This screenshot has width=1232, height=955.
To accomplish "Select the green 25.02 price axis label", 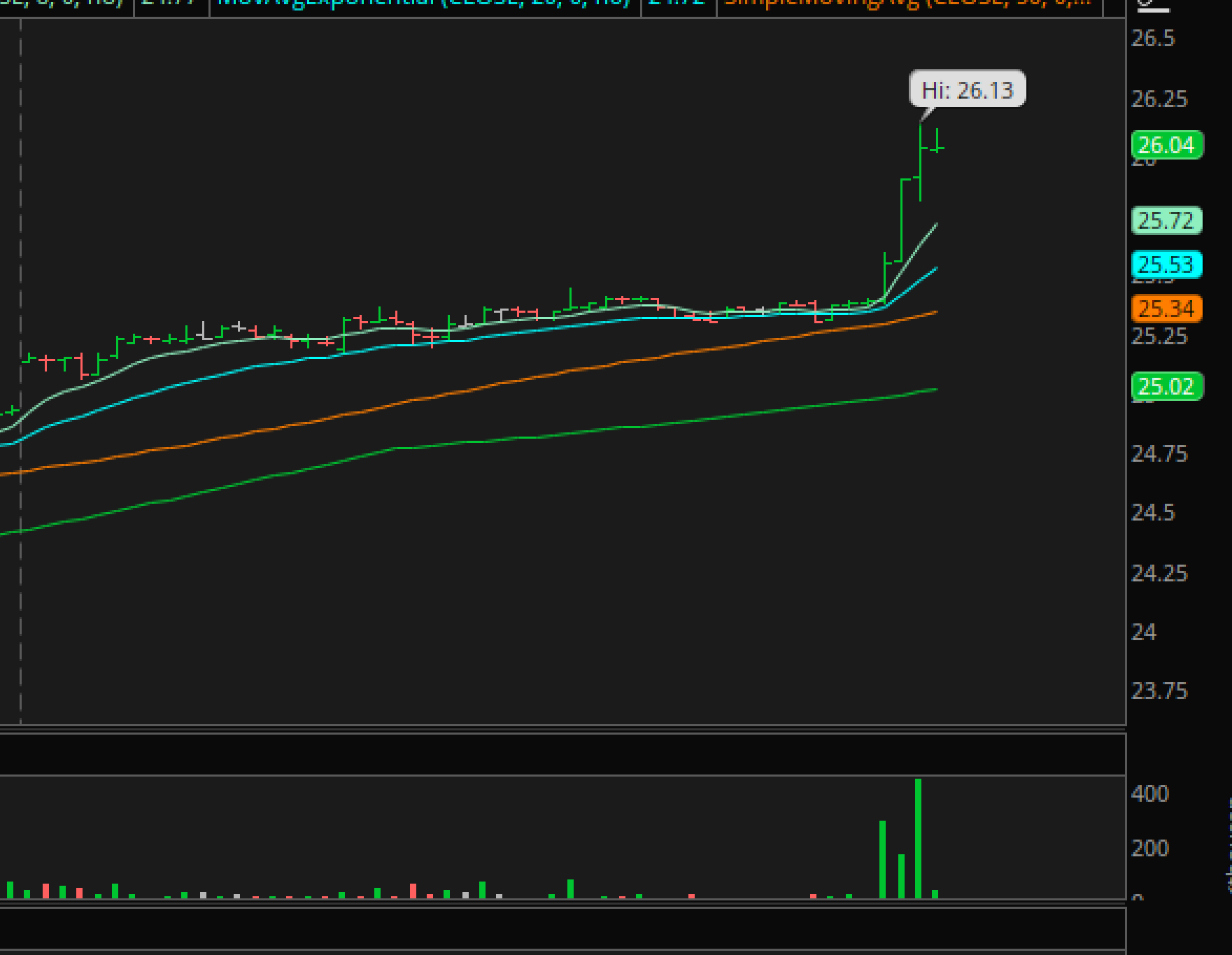I will point(1166,386).
